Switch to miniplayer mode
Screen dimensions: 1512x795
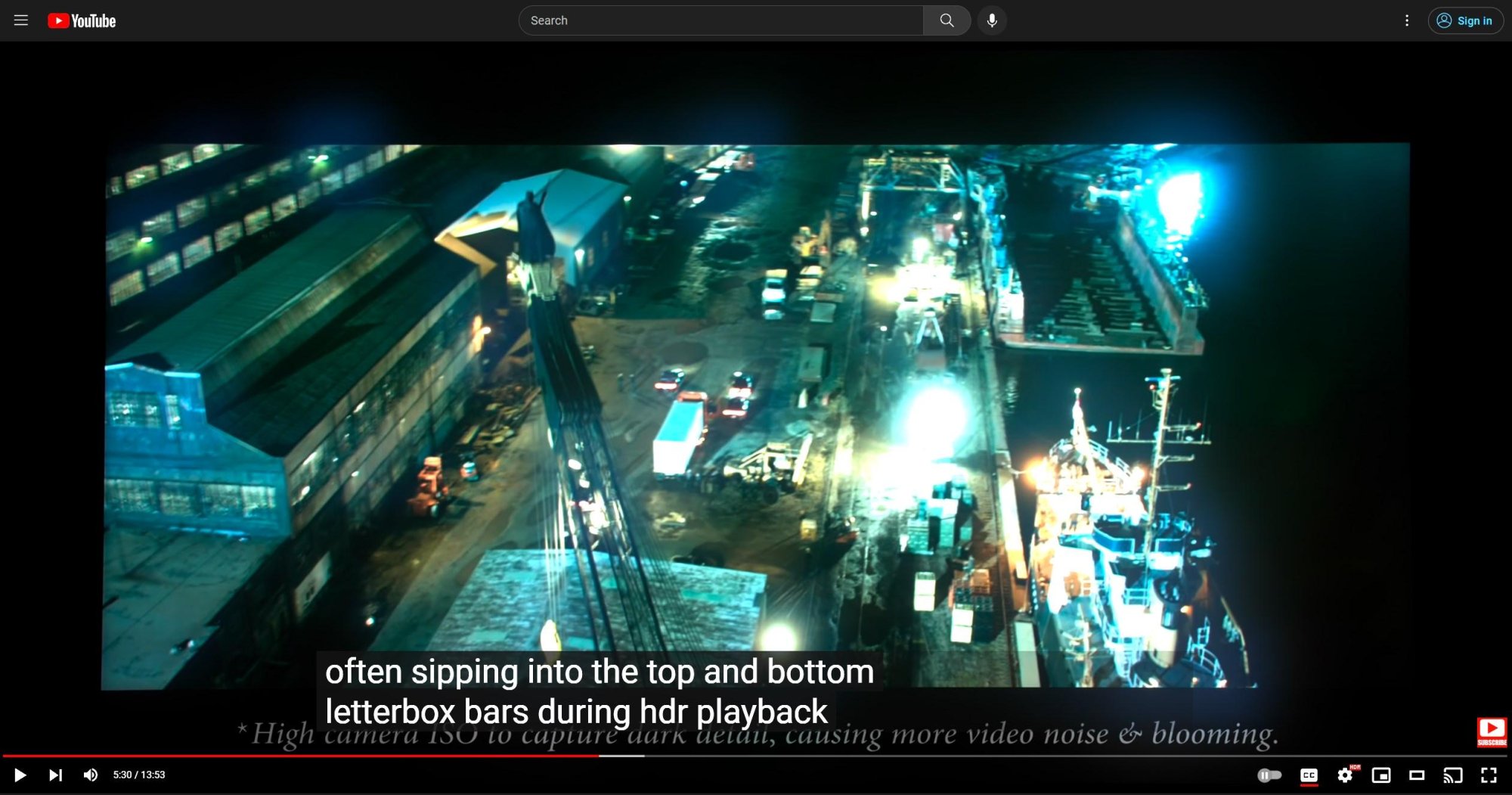[1381, 775]
